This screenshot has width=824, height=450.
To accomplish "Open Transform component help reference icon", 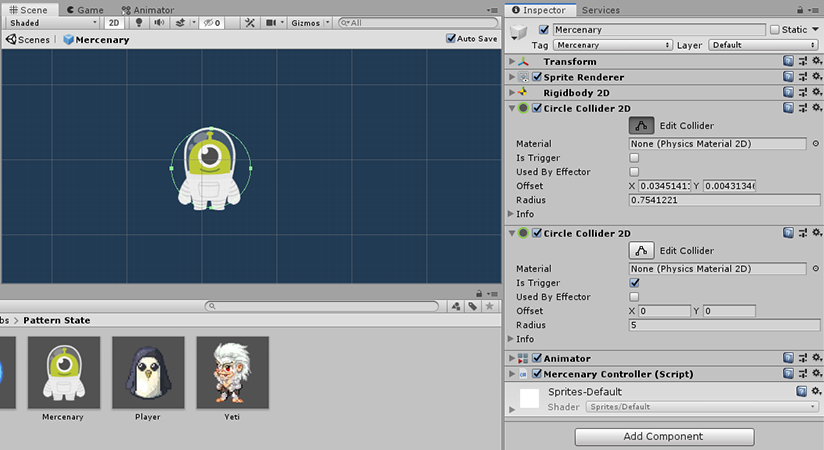I will pos(789,61).
